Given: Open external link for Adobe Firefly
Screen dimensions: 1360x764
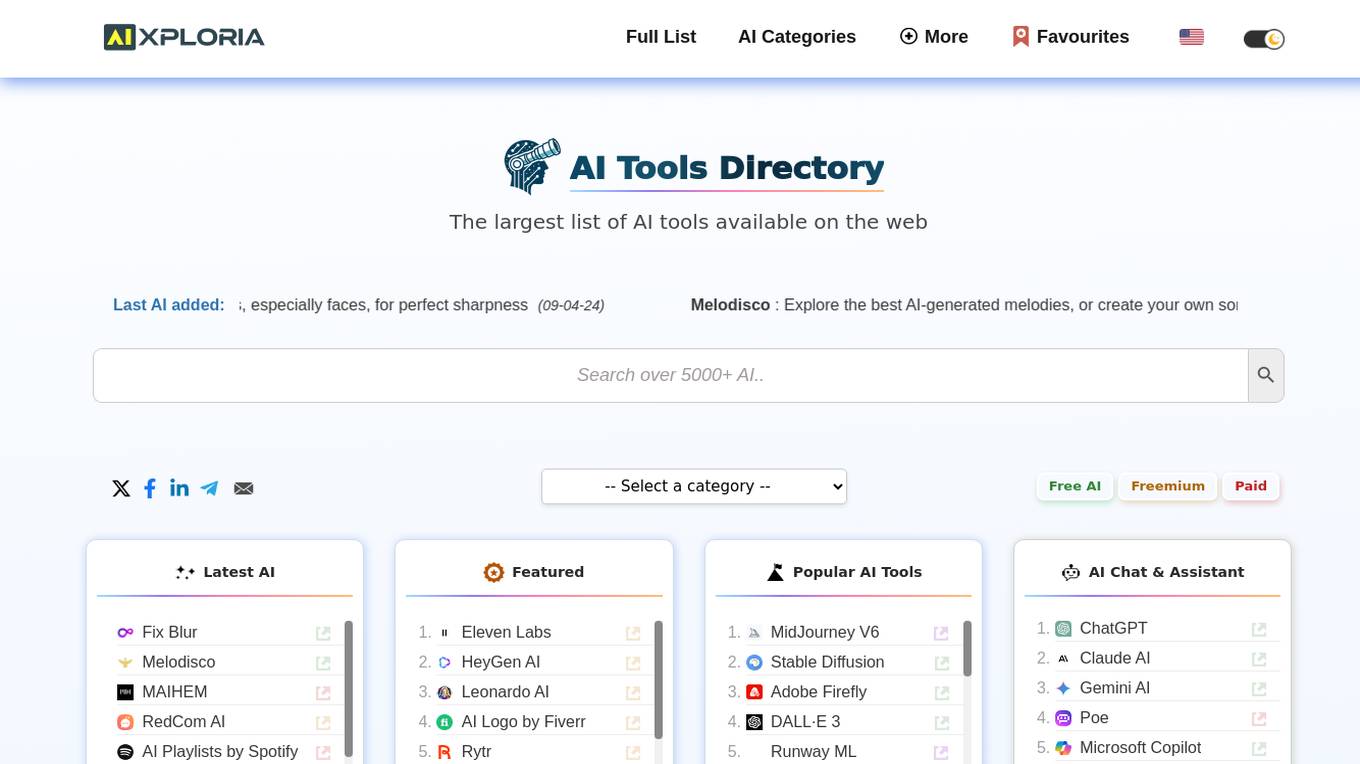Looking at the screenshot, I should click(941, 693).
